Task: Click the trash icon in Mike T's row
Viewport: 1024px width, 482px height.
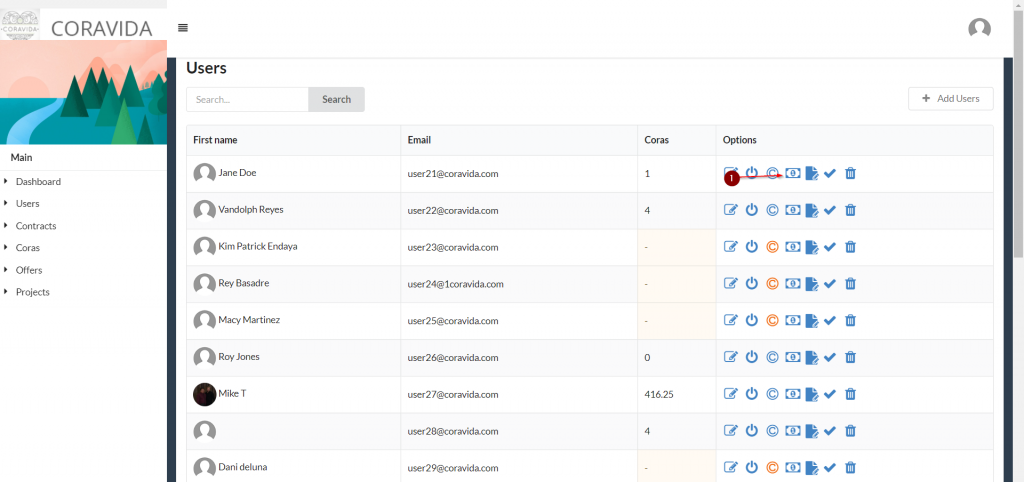Action: (x=850, y=394)
